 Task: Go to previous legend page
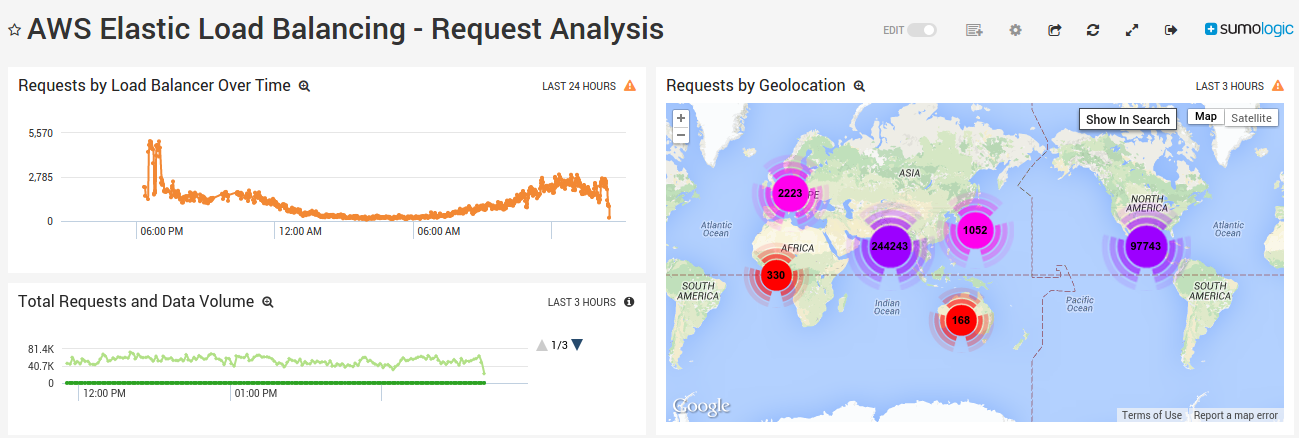click(542, 345)
